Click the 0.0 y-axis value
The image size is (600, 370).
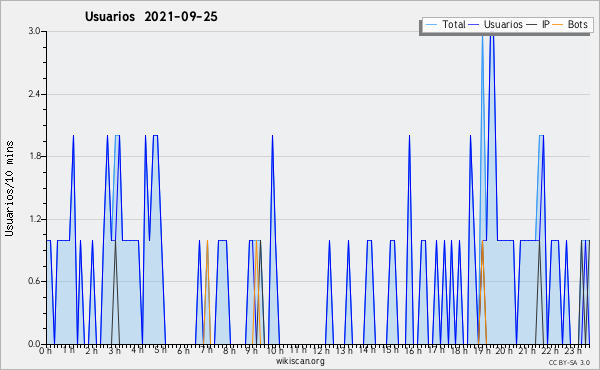[x=34, y=344]
